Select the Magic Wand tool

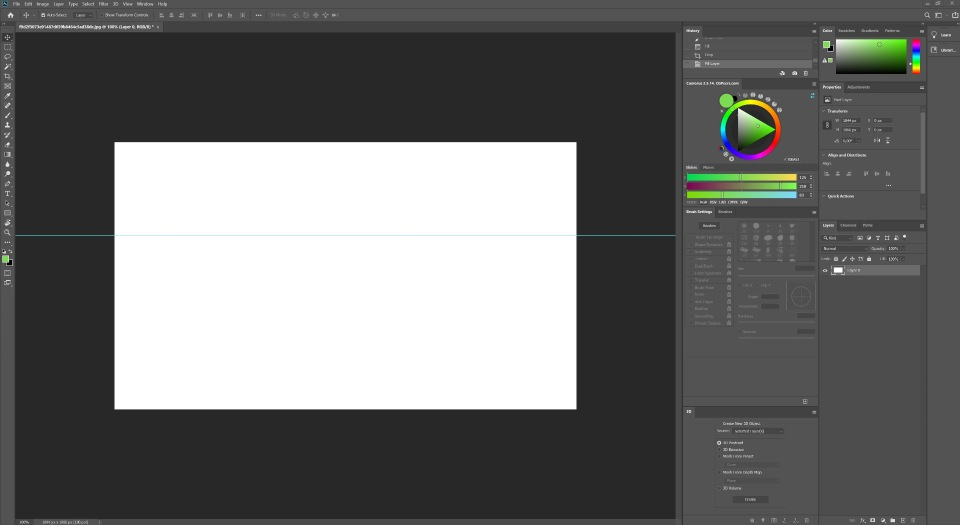[x=7, y=67]
